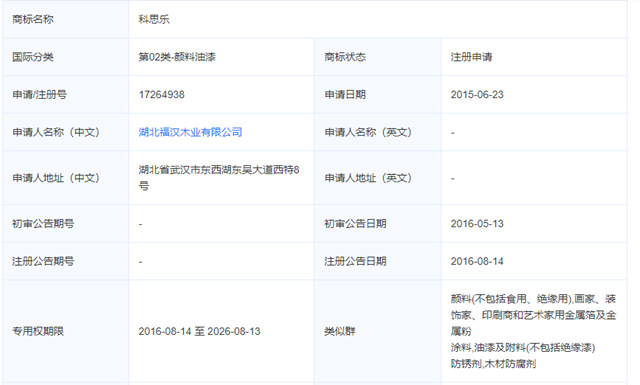Click the 注册公告日期 label

pos(355,261)
